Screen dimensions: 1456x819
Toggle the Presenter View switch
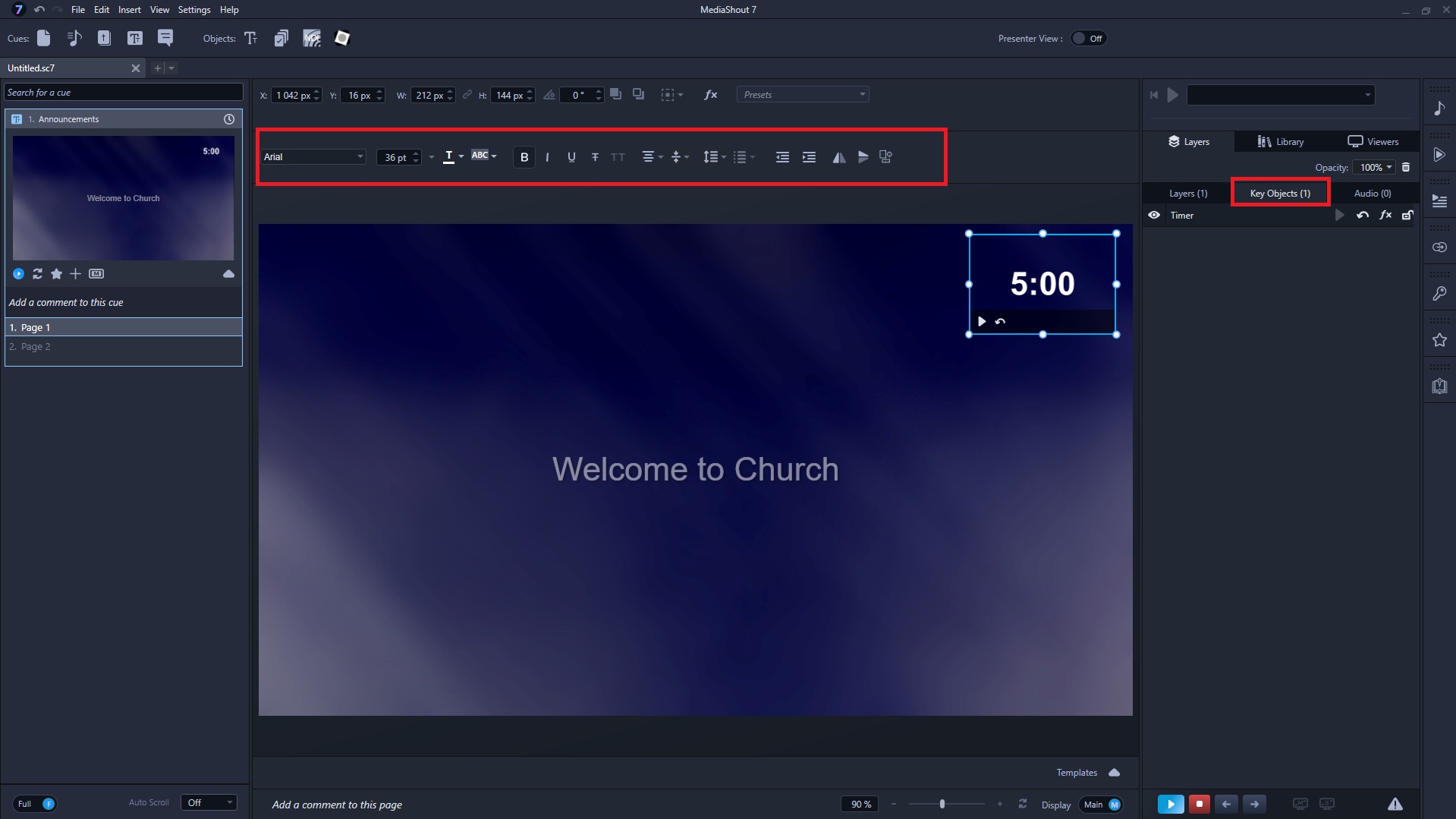click(x=1088, y=39)
